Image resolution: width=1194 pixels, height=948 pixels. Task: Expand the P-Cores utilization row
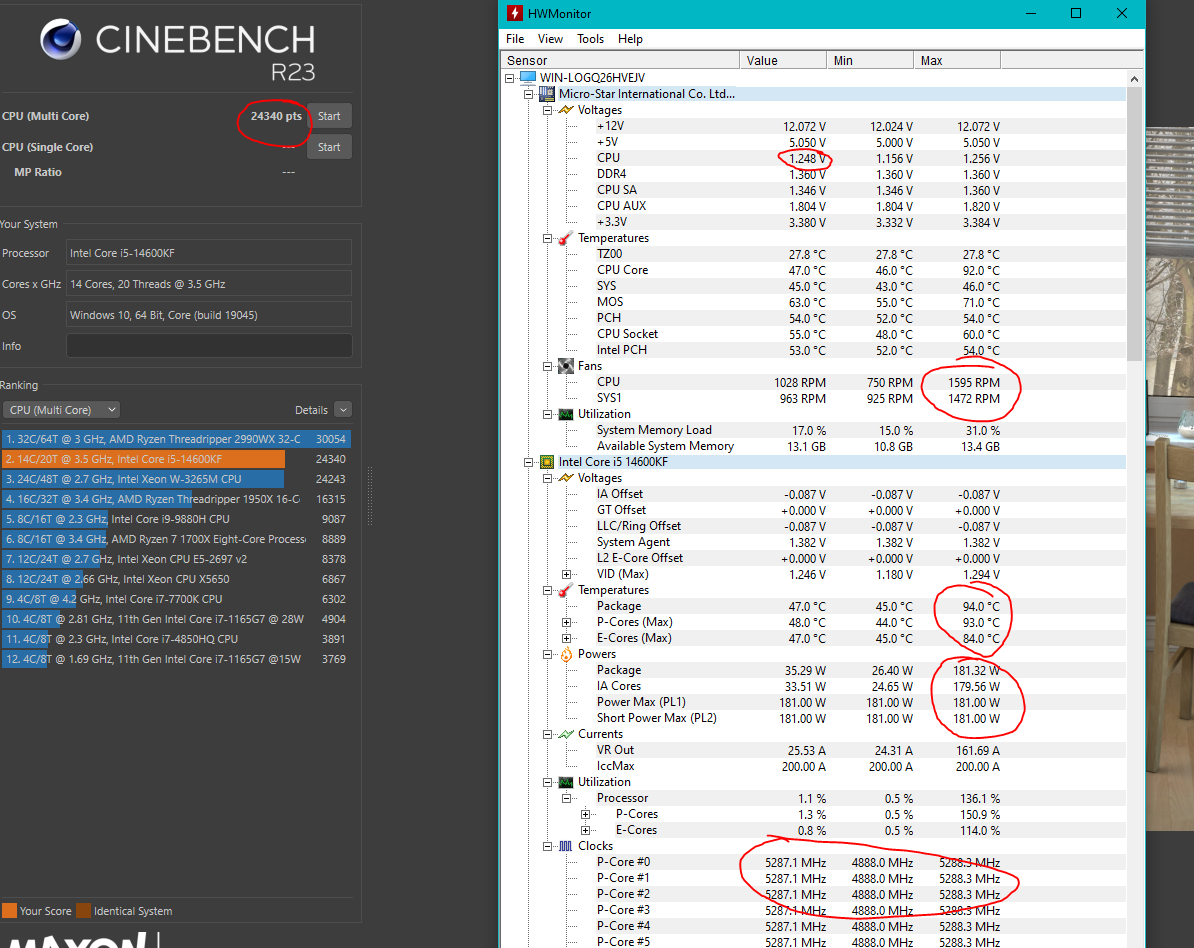coord(586,814)
